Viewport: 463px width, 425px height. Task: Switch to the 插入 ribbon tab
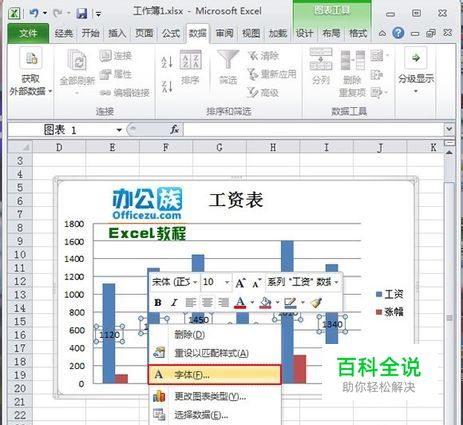[x=117, y=33]
